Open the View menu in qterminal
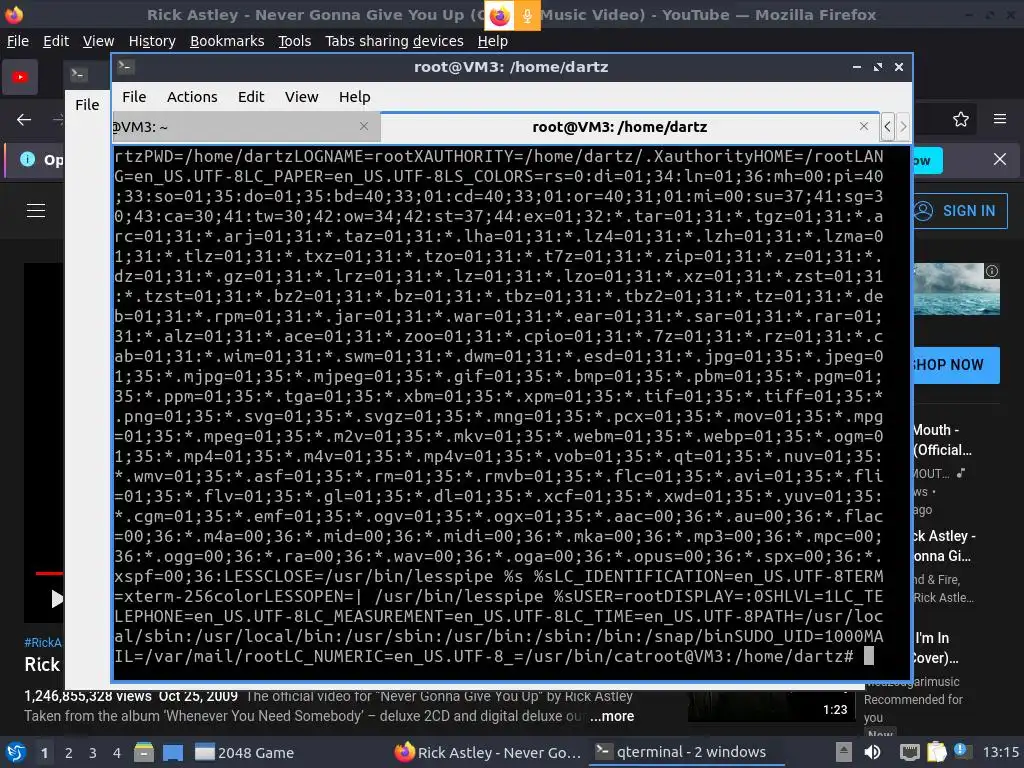 (x=301, y=97)
